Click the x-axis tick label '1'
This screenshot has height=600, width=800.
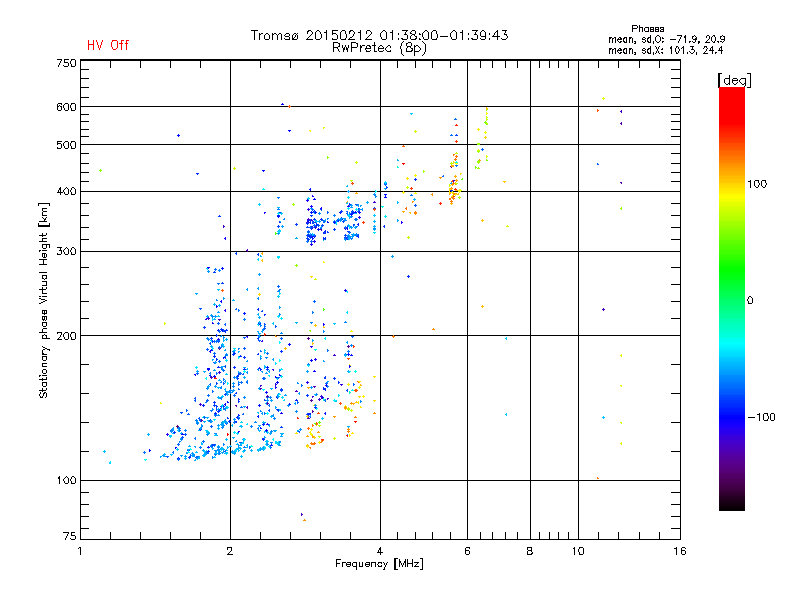coord(80,551)
